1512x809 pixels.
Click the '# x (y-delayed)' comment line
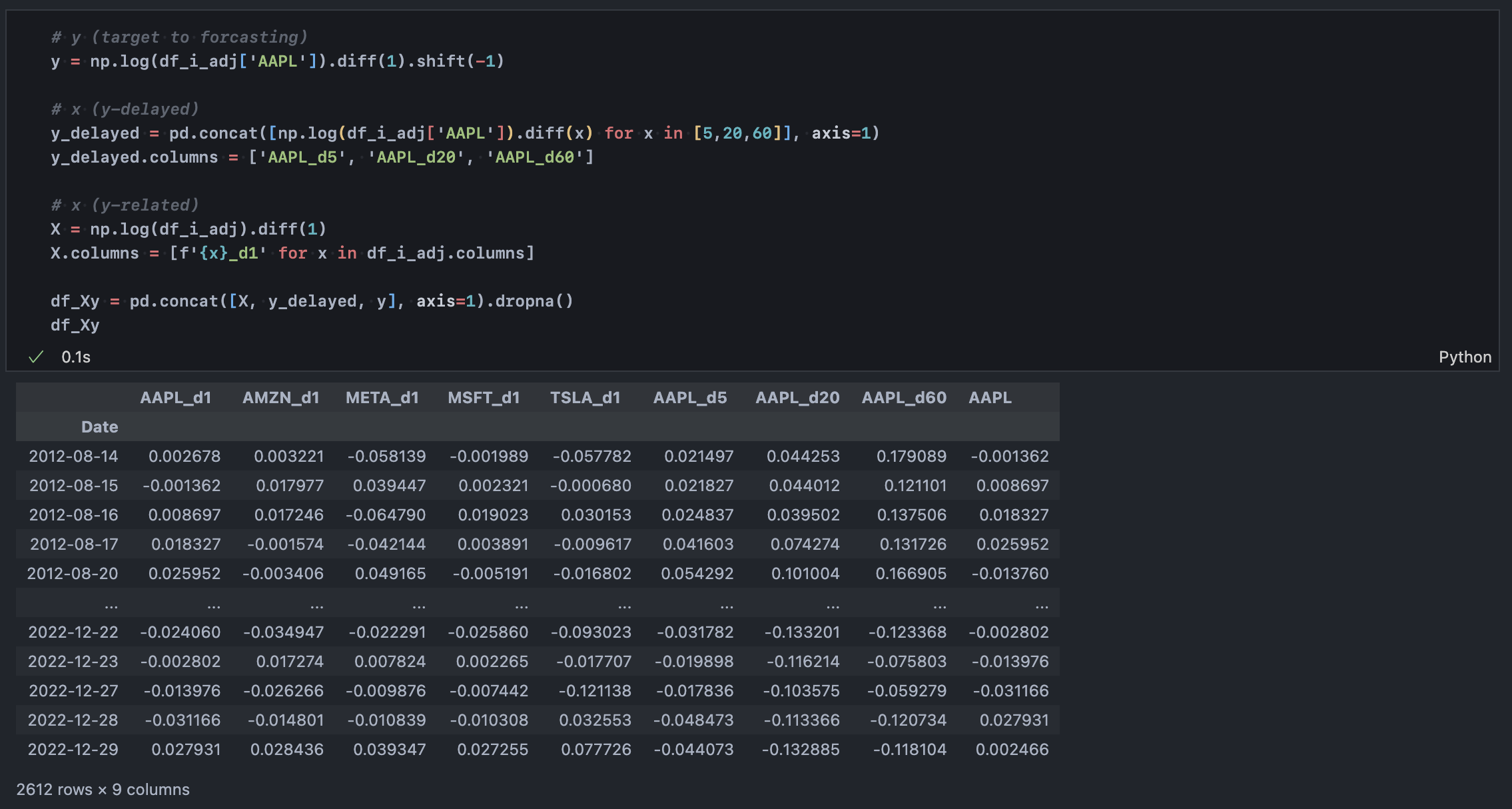pyautogui.click(x=125, y=109)
